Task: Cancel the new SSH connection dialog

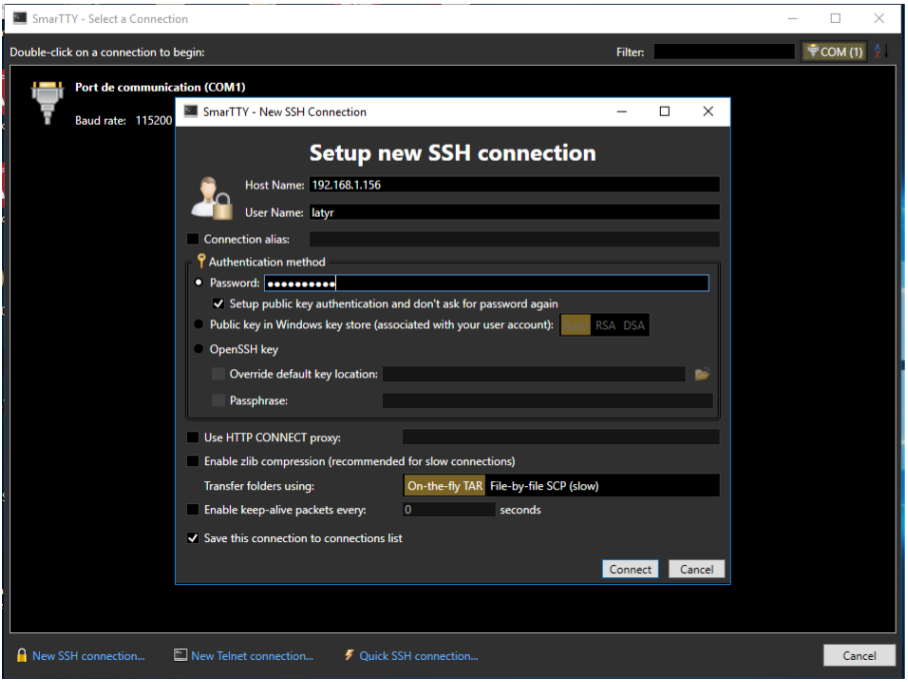Action: click(696, 568)
